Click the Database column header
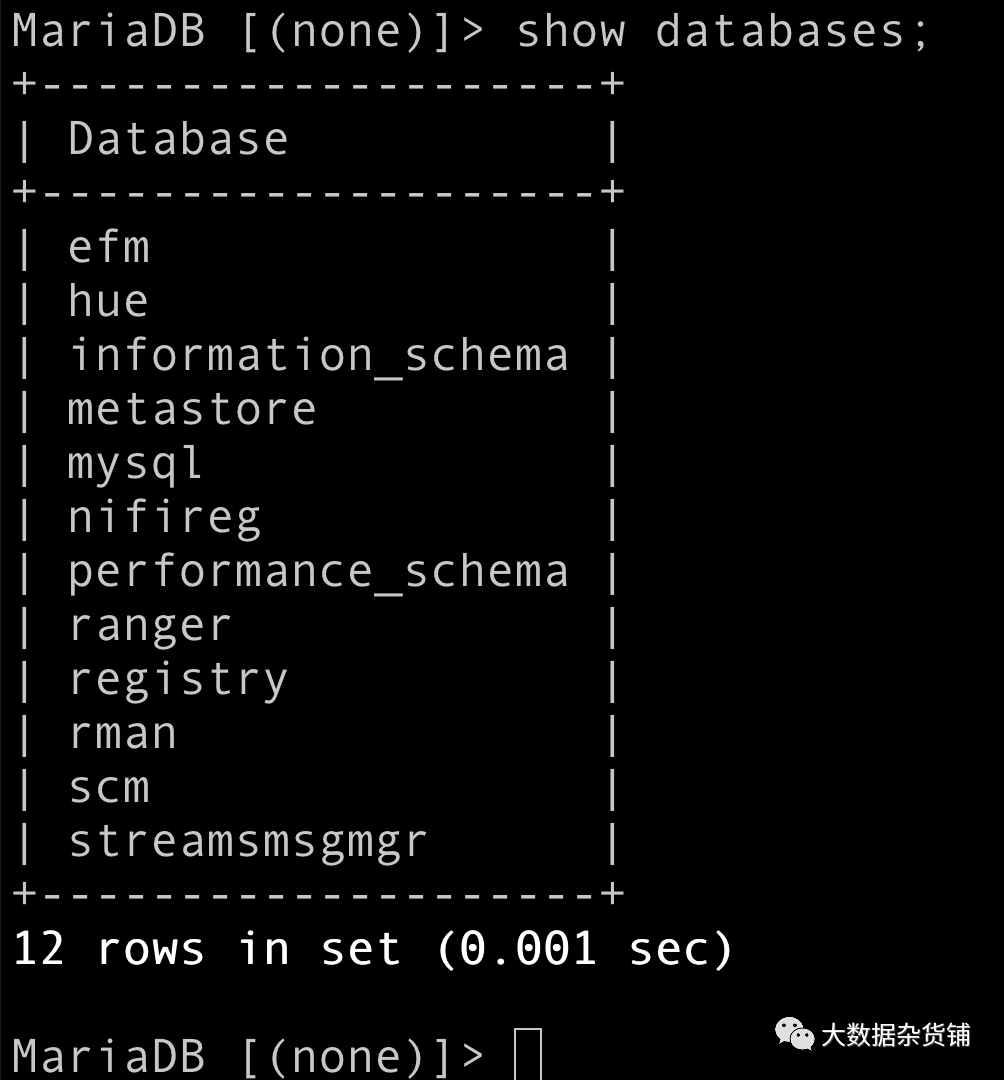 point(178,138)
